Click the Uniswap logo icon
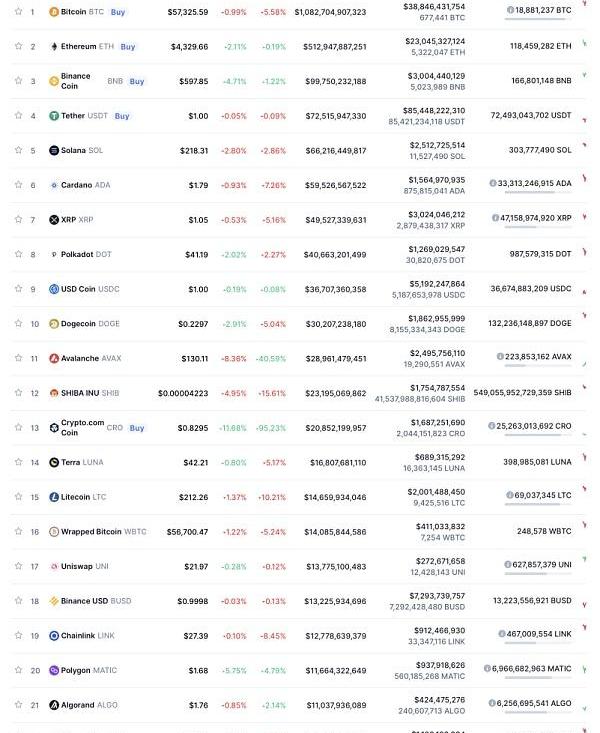 click(x=54, y=566)
